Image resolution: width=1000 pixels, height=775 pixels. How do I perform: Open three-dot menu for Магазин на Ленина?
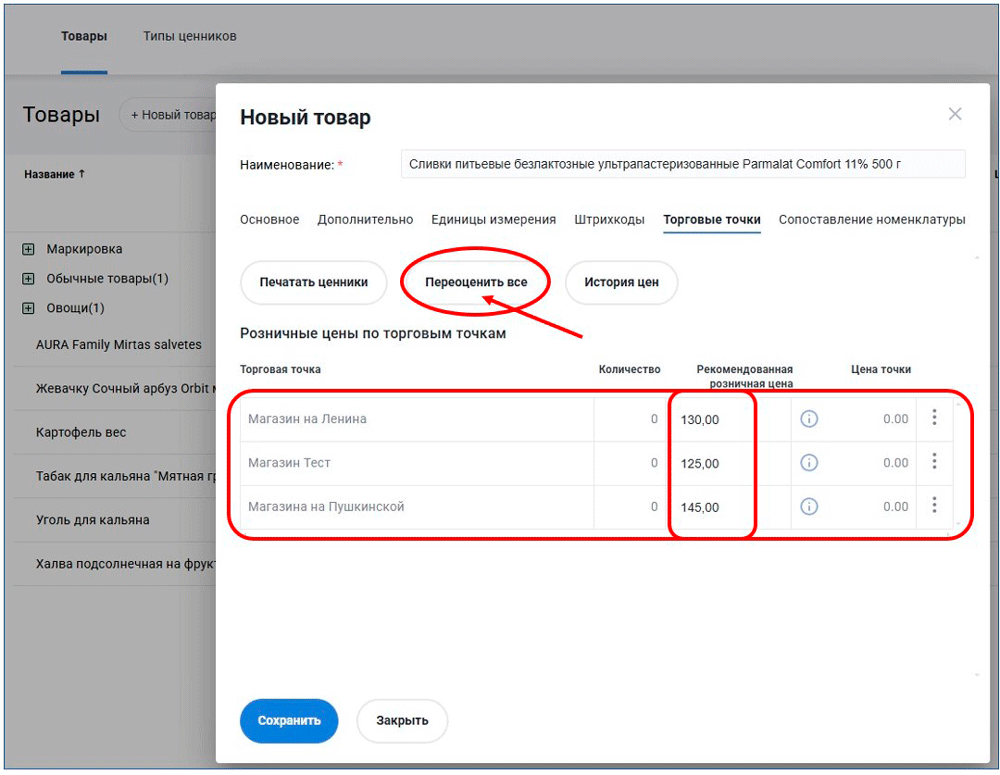(x=934, y=418)
